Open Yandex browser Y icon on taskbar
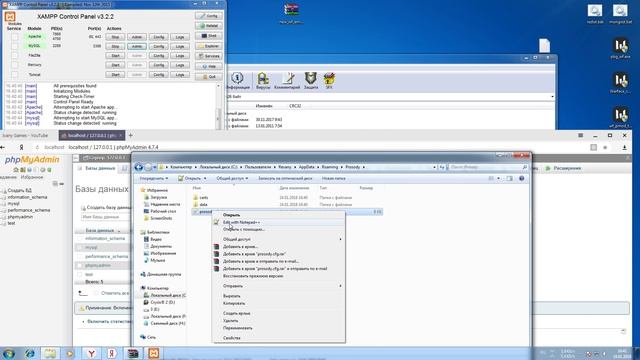The image size is (640, 360). tap(91, 353)
